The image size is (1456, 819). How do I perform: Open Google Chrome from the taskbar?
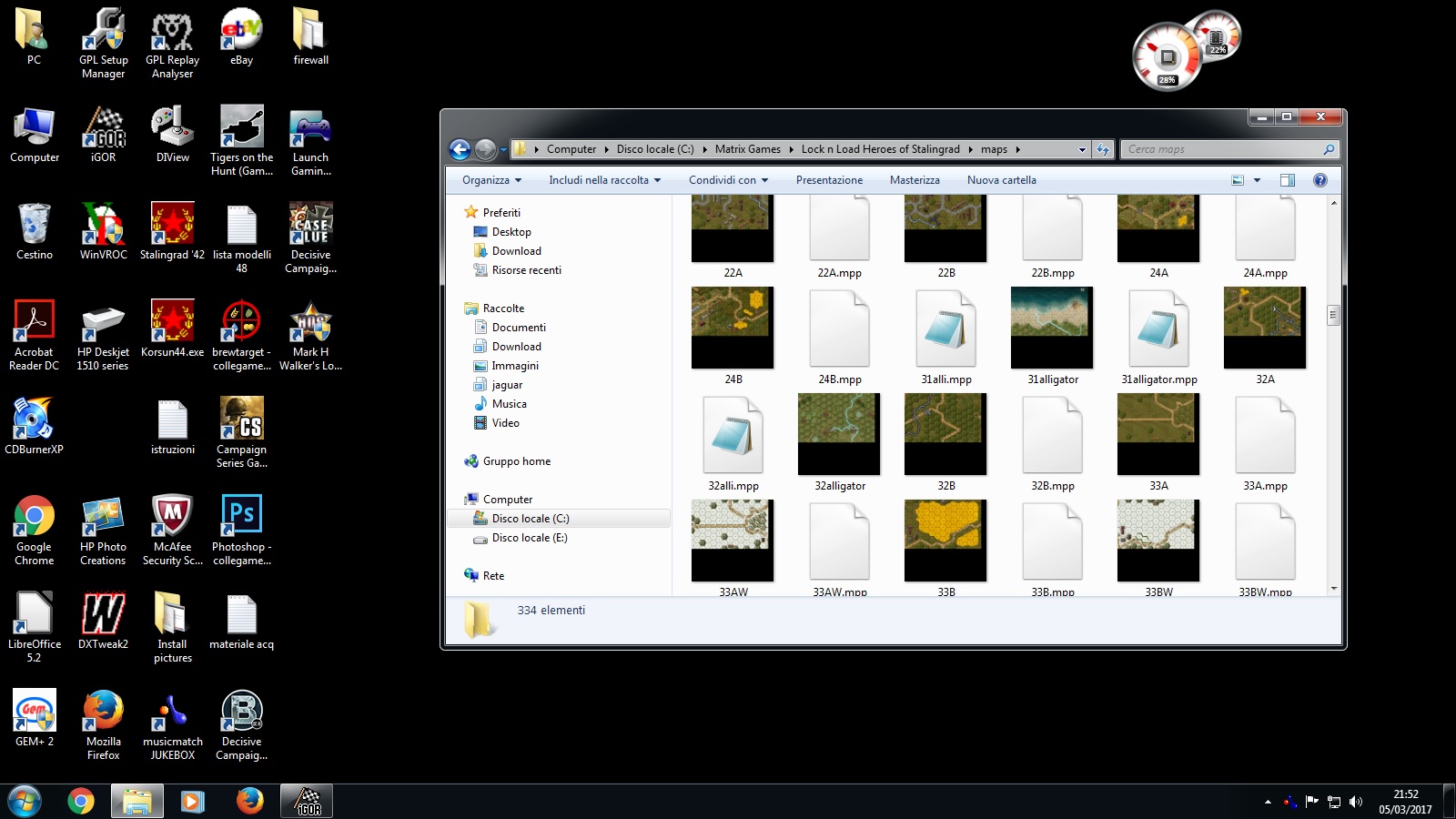click(81, 802)
